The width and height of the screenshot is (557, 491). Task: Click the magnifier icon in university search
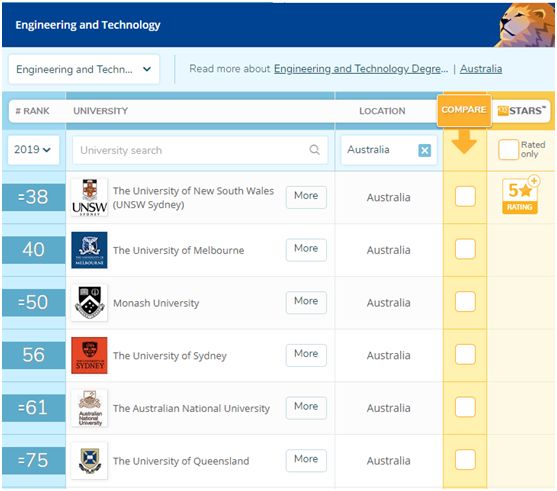point(314,150)
